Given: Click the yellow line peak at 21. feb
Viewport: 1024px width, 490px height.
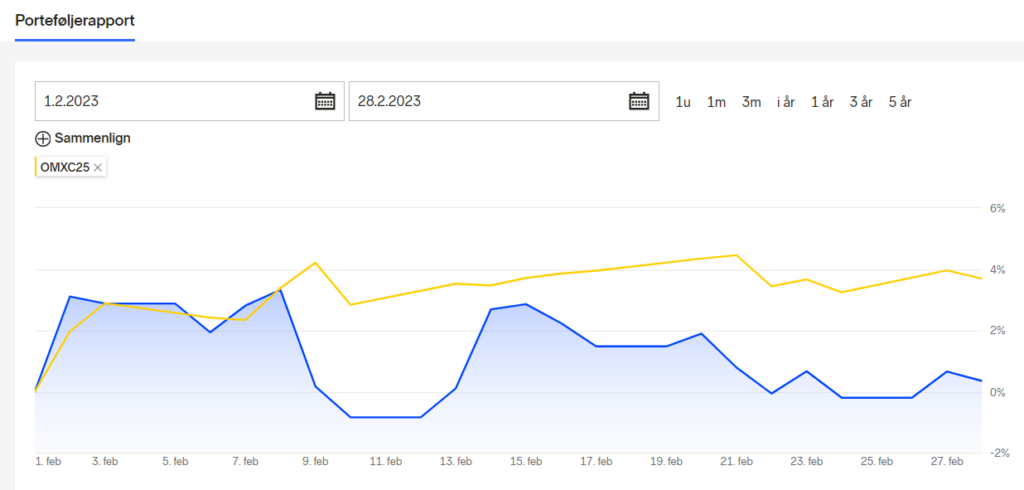Looking at the screenshot, I should click(x=736, y=255).
